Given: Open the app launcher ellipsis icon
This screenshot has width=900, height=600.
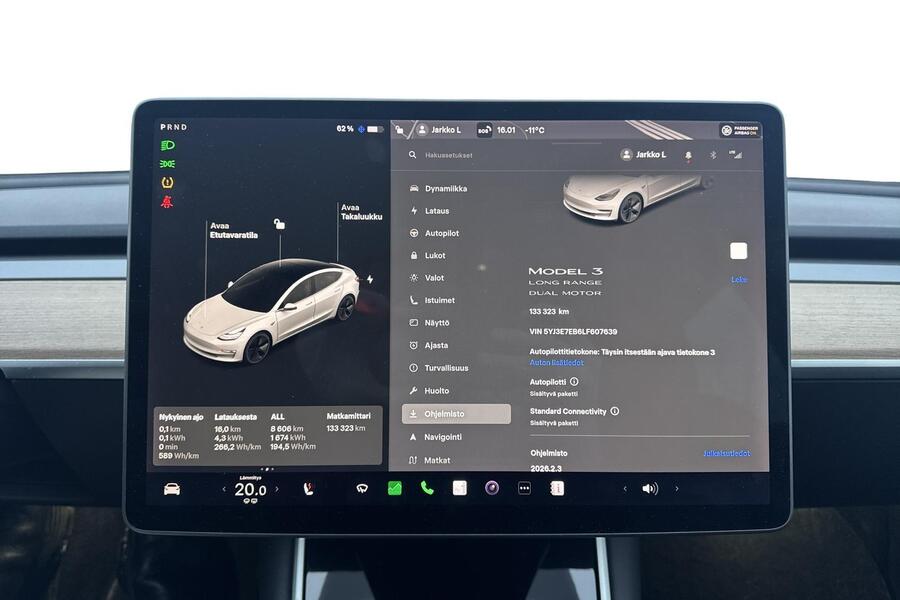Looking at the screenshot, I should (524, 490).
